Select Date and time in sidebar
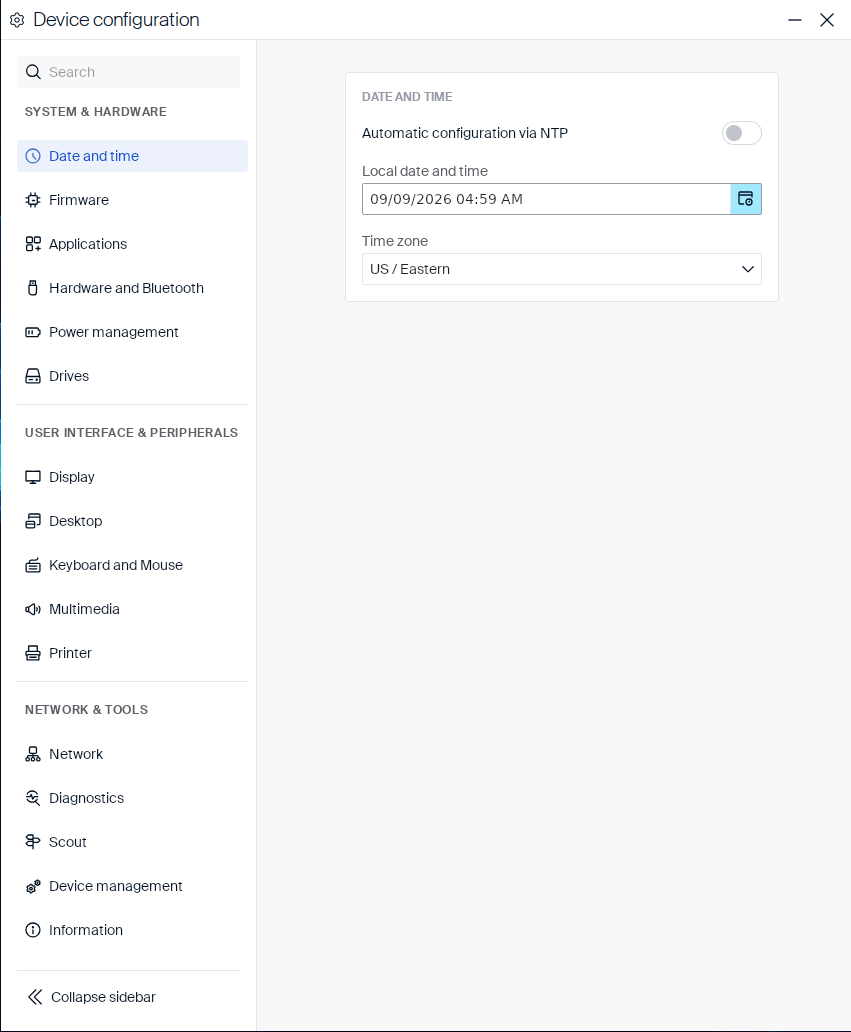The image size is (851, 1032). (132, 156)
